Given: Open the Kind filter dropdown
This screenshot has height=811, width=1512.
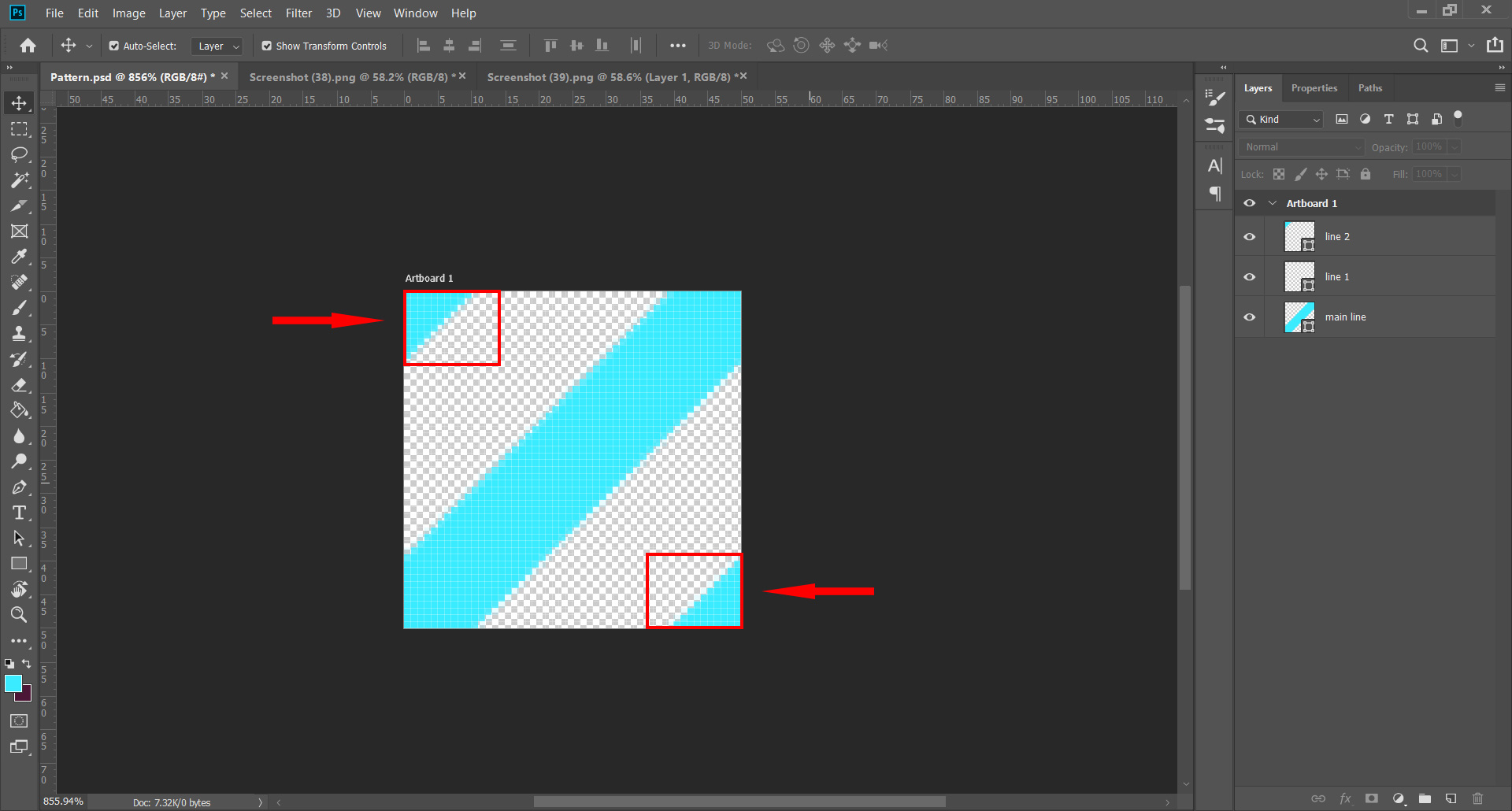Looking at the screenshot, I should click(x=1280, y=120).
